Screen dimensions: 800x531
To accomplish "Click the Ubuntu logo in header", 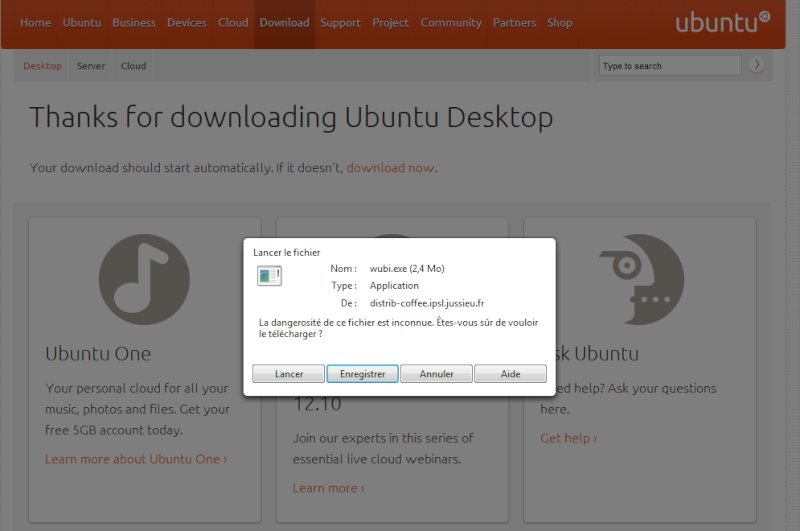I will coord(723,22).
